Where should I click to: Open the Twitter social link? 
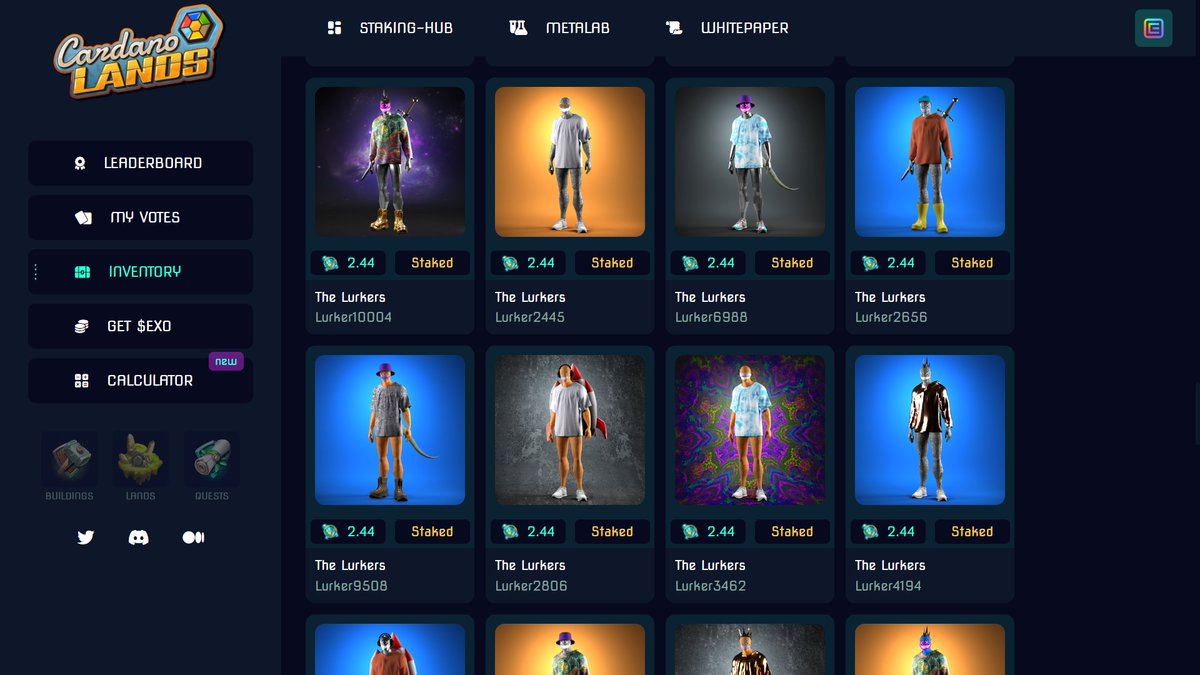tap(86, 537)
